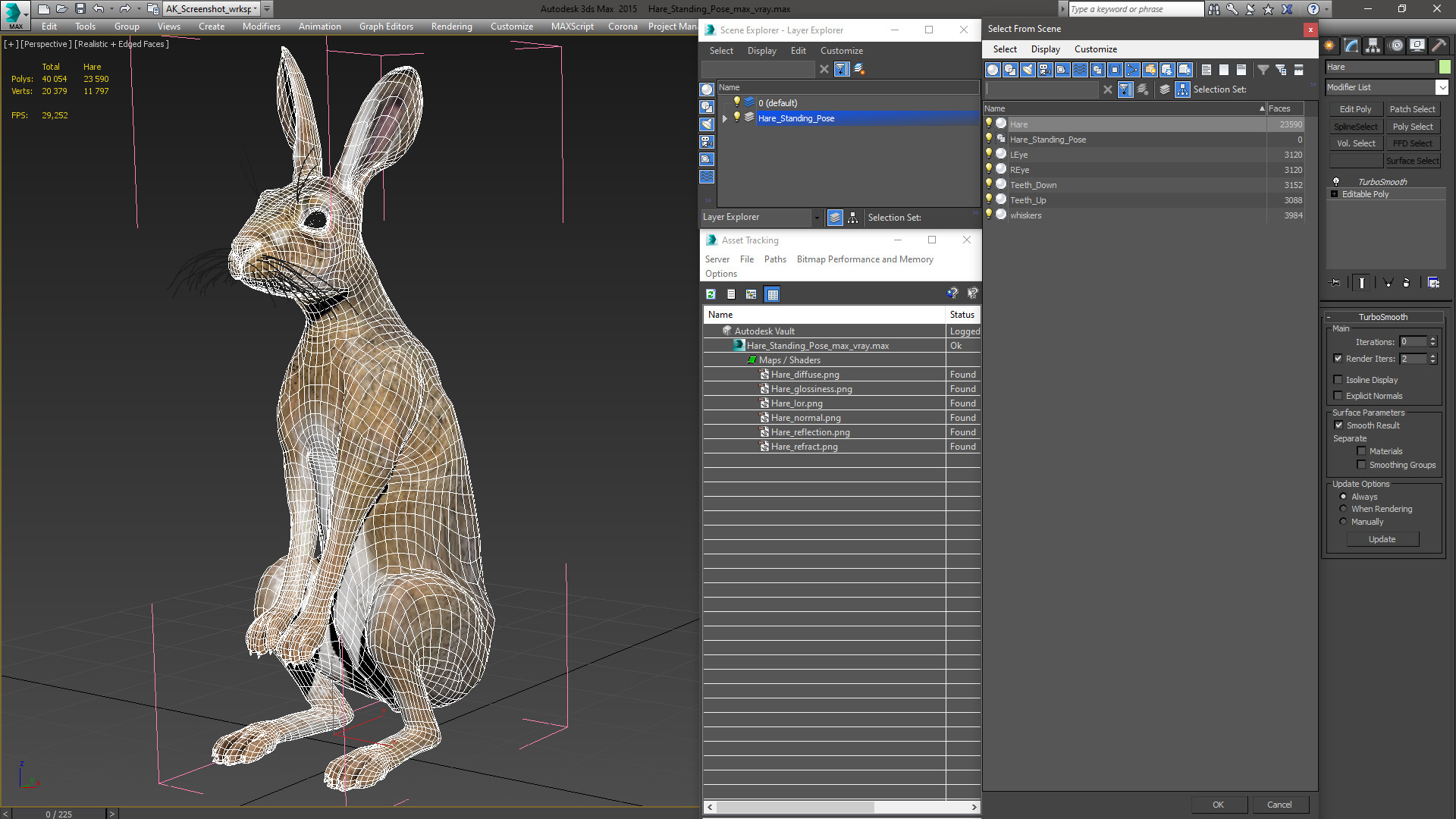The image size is (1456, 819).
Task: Switch Asset Tracking to table view
Action: (772, 294)
